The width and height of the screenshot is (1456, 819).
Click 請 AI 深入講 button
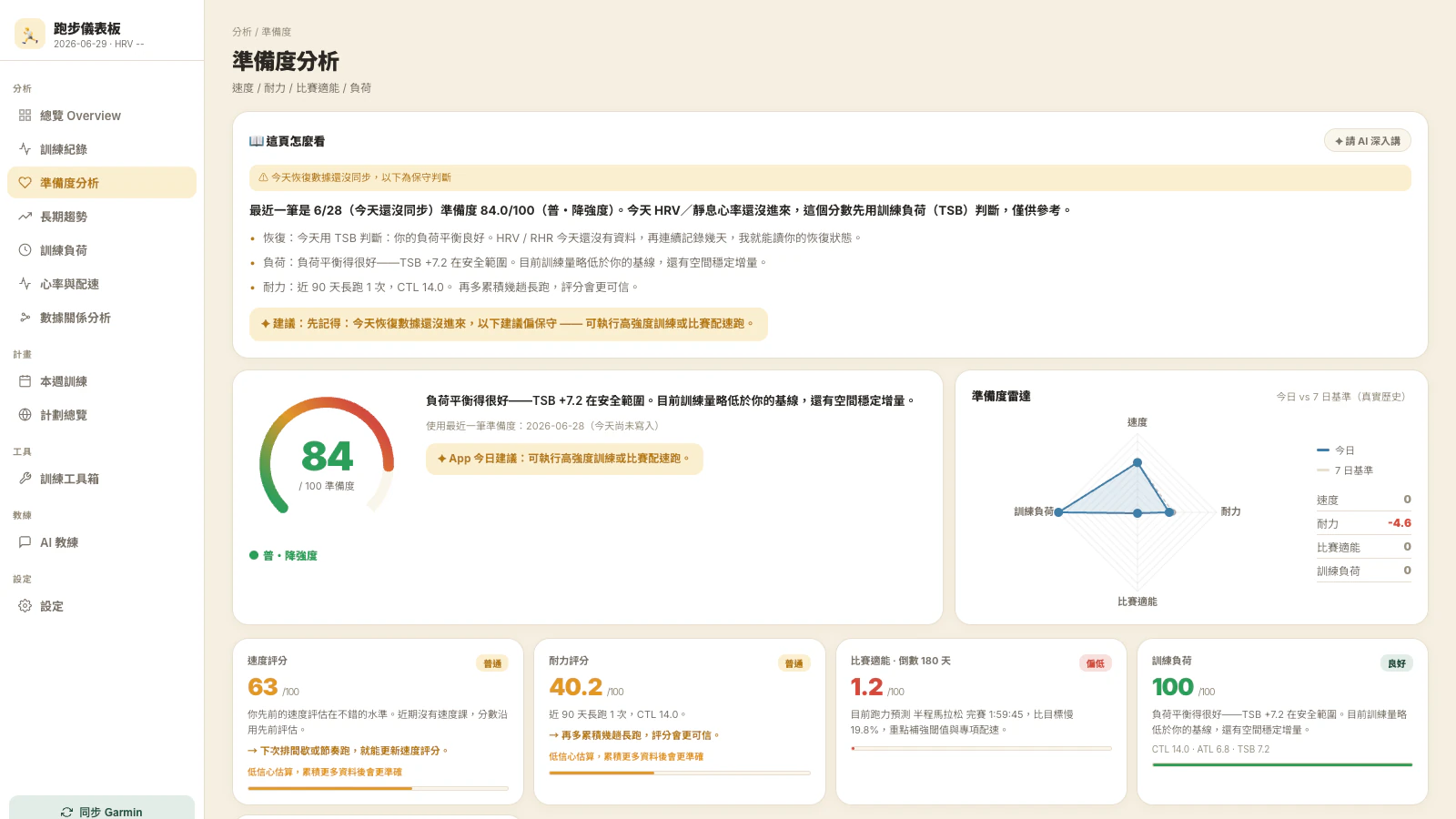(x=1368, y=141)
